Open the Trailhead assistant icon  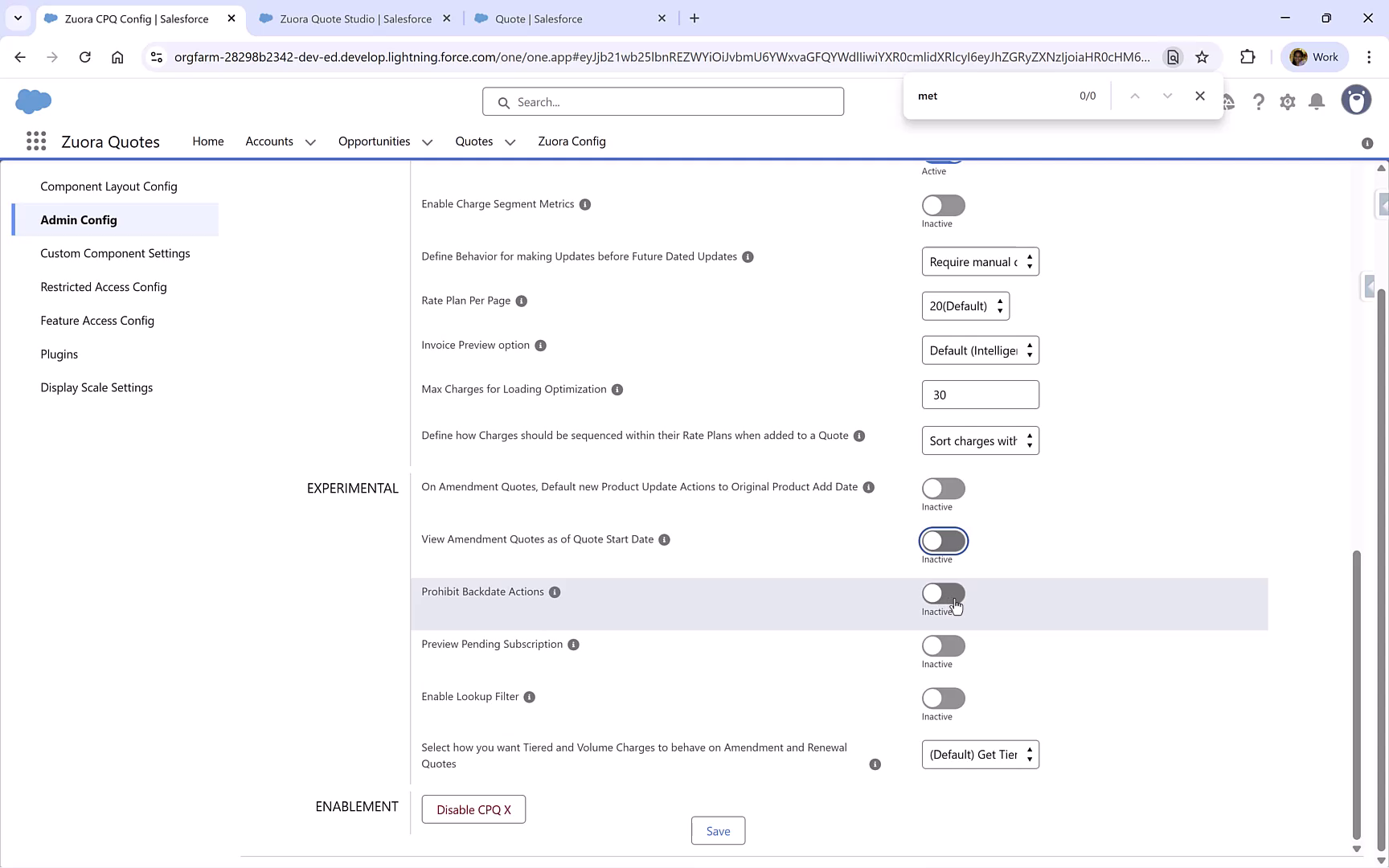tap(1229, 102)
